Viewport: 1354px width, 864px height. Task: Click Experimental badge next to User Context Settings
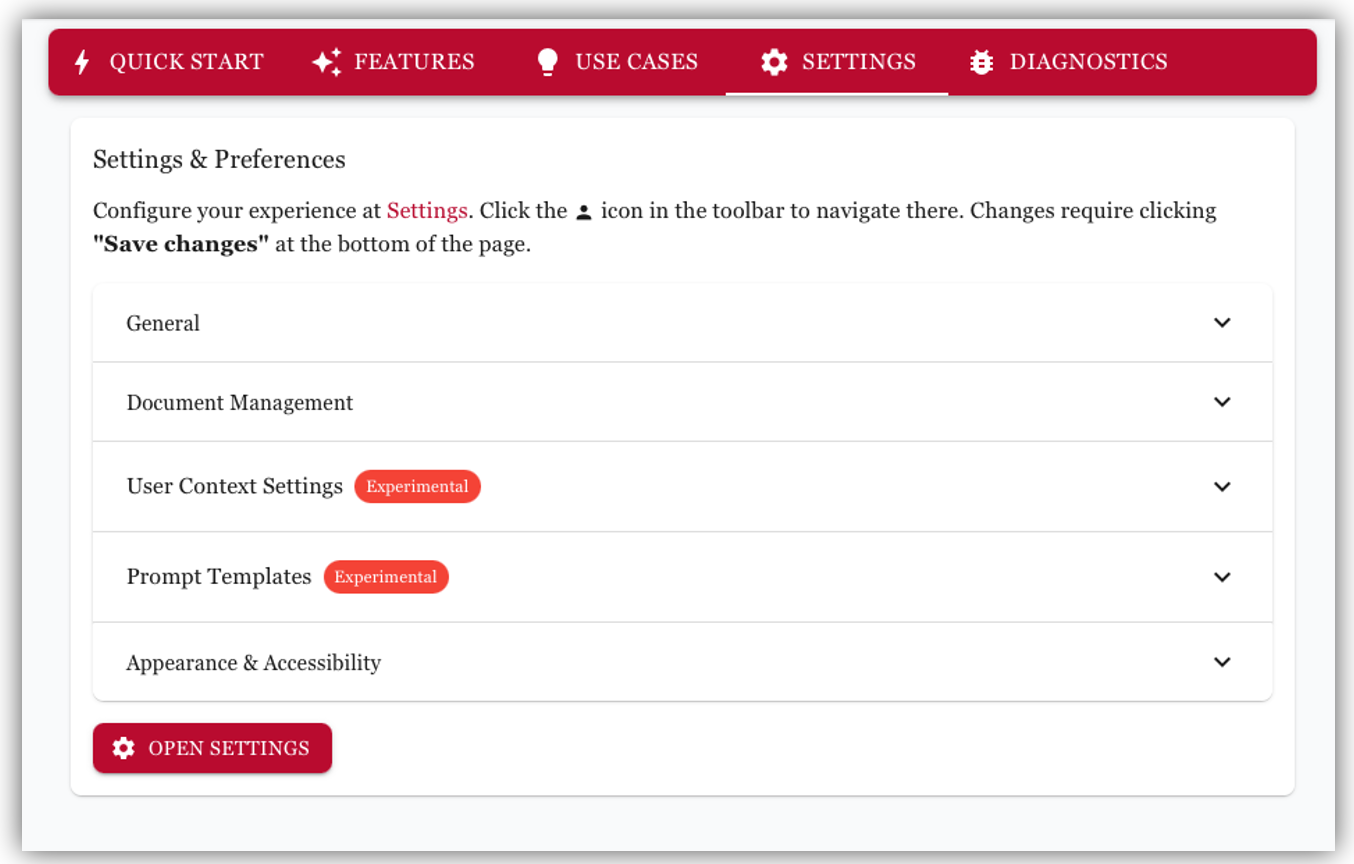[417, 487]
